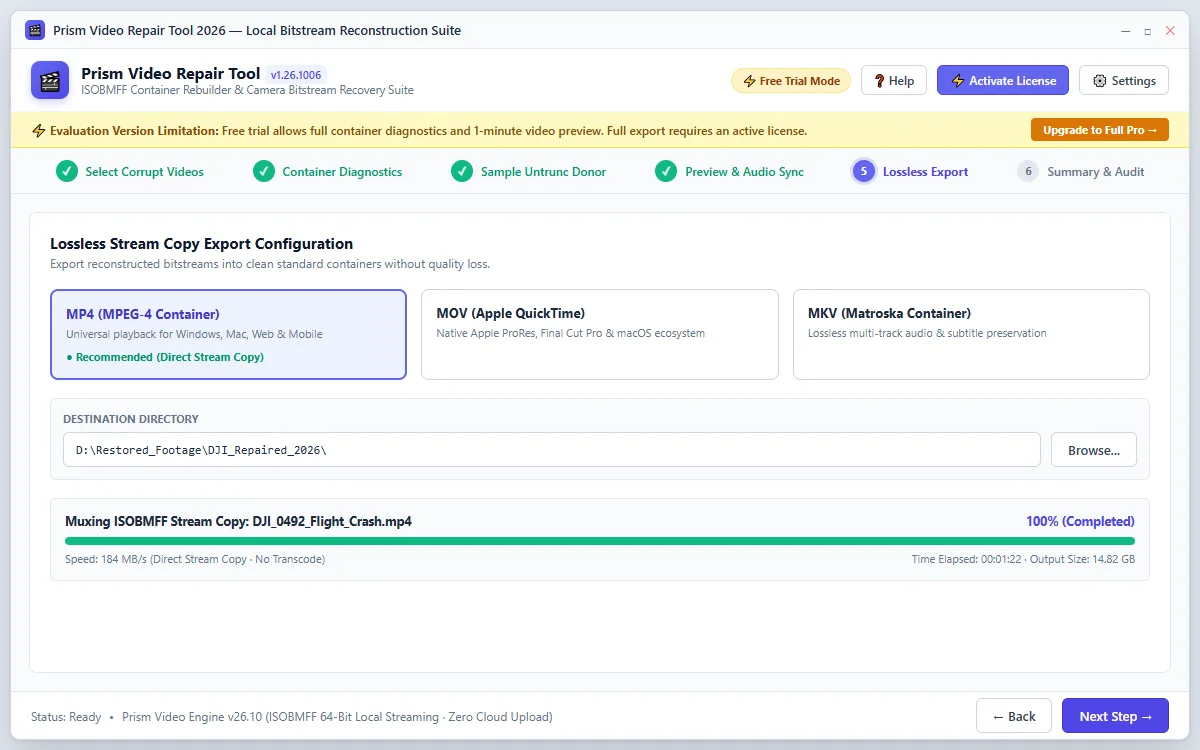This screenshot has height=750, width=1200.
Task: Click the lightning icon in Free Trial Mode badge
Action: point(749,81)
